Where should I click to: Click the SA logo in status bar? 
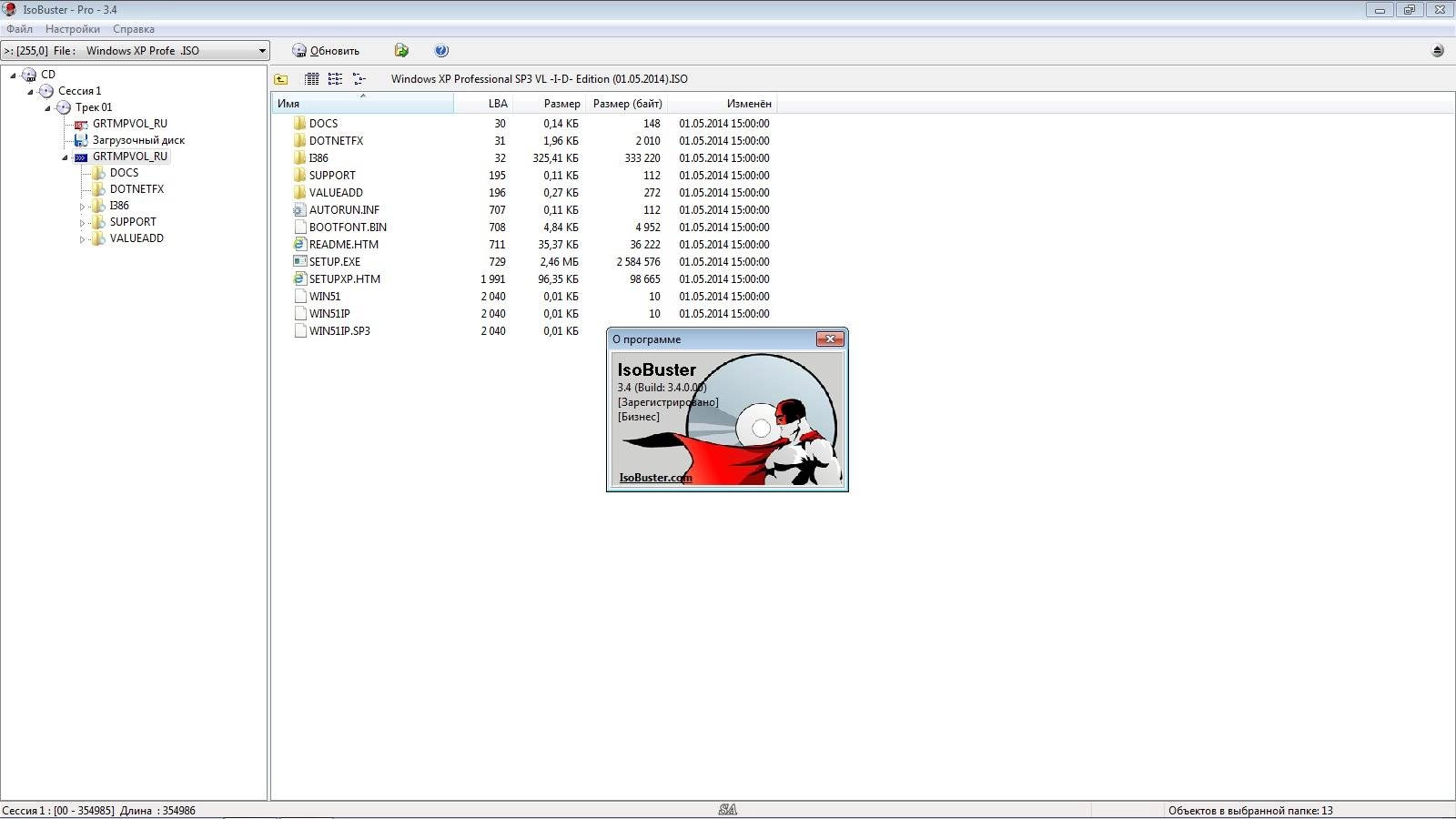tap(727, 810)
